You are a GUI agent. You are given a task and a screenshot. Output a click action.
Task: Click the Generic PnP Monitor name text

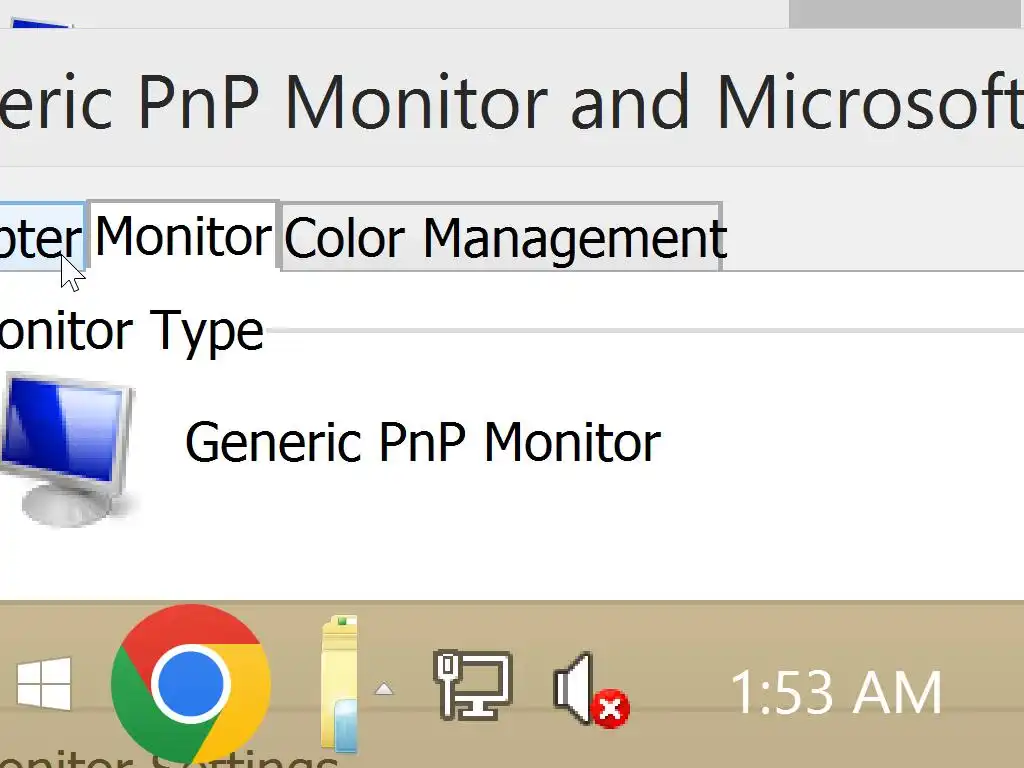[422, 442]
